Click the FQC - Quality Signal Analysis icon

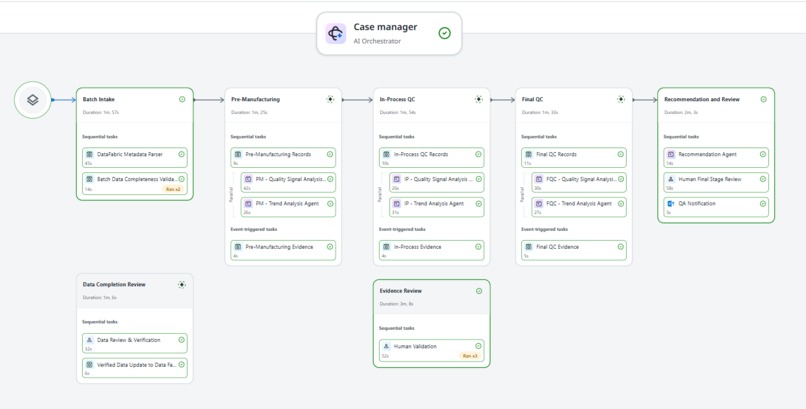click(539, 179)
